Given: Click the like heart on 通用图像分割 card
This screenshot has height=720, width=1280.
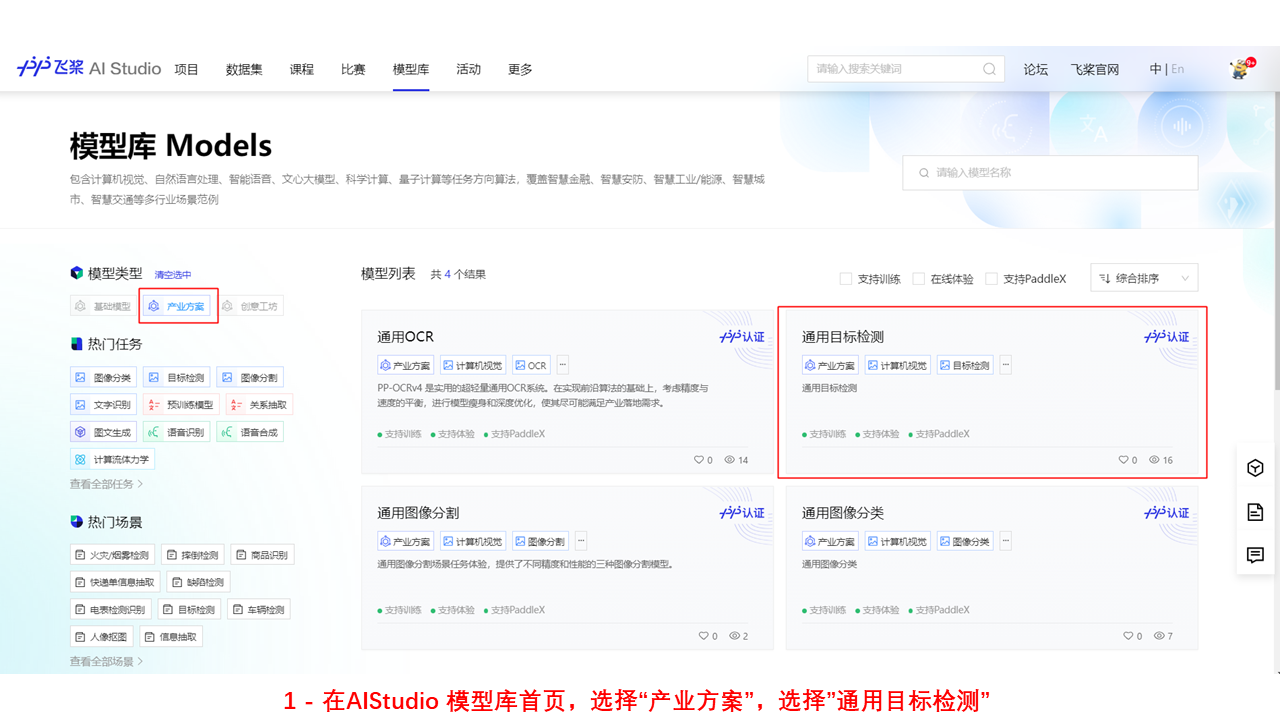Looking at the screenshot, I should 704,636.
